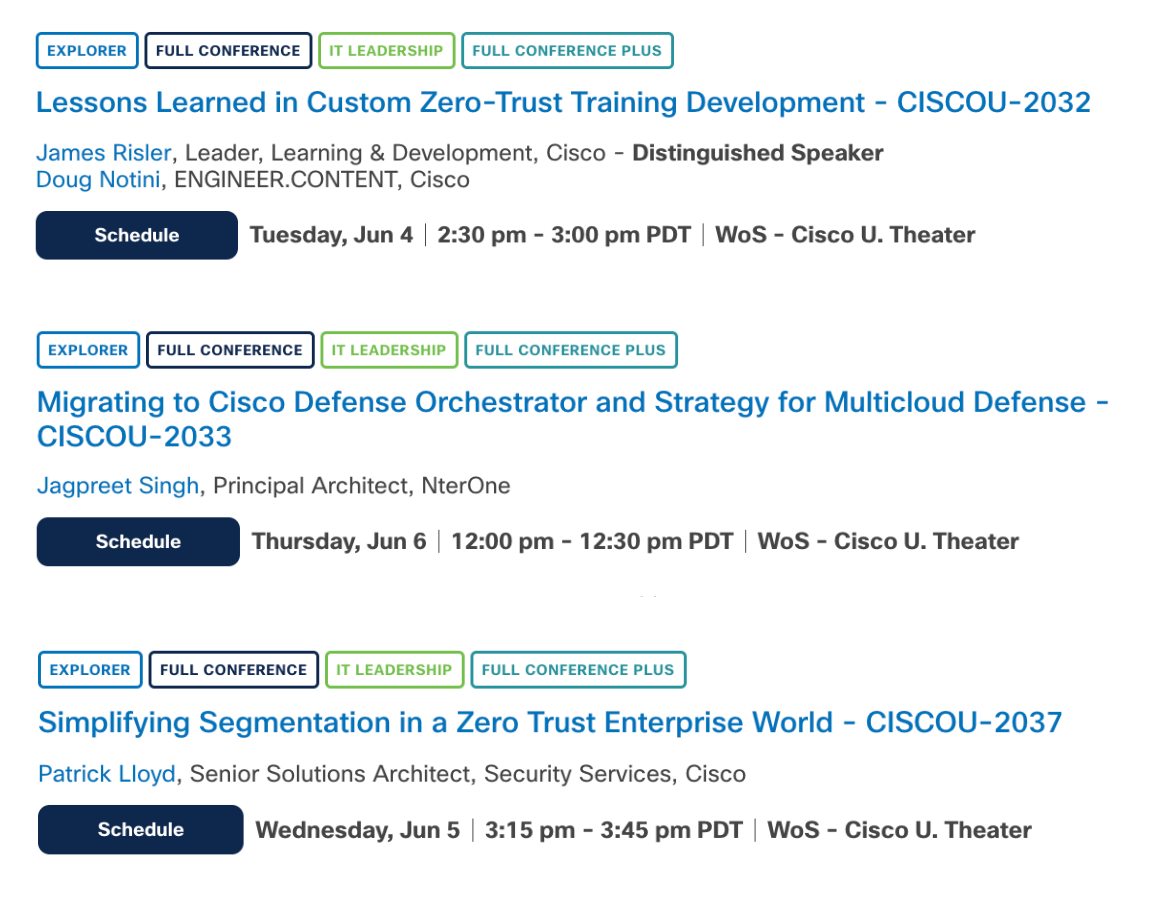Image resolution: width=1158 pixels, height=900 pixels.
Task: View speaker Patrick Lloyd's profile
Action: 106,774
